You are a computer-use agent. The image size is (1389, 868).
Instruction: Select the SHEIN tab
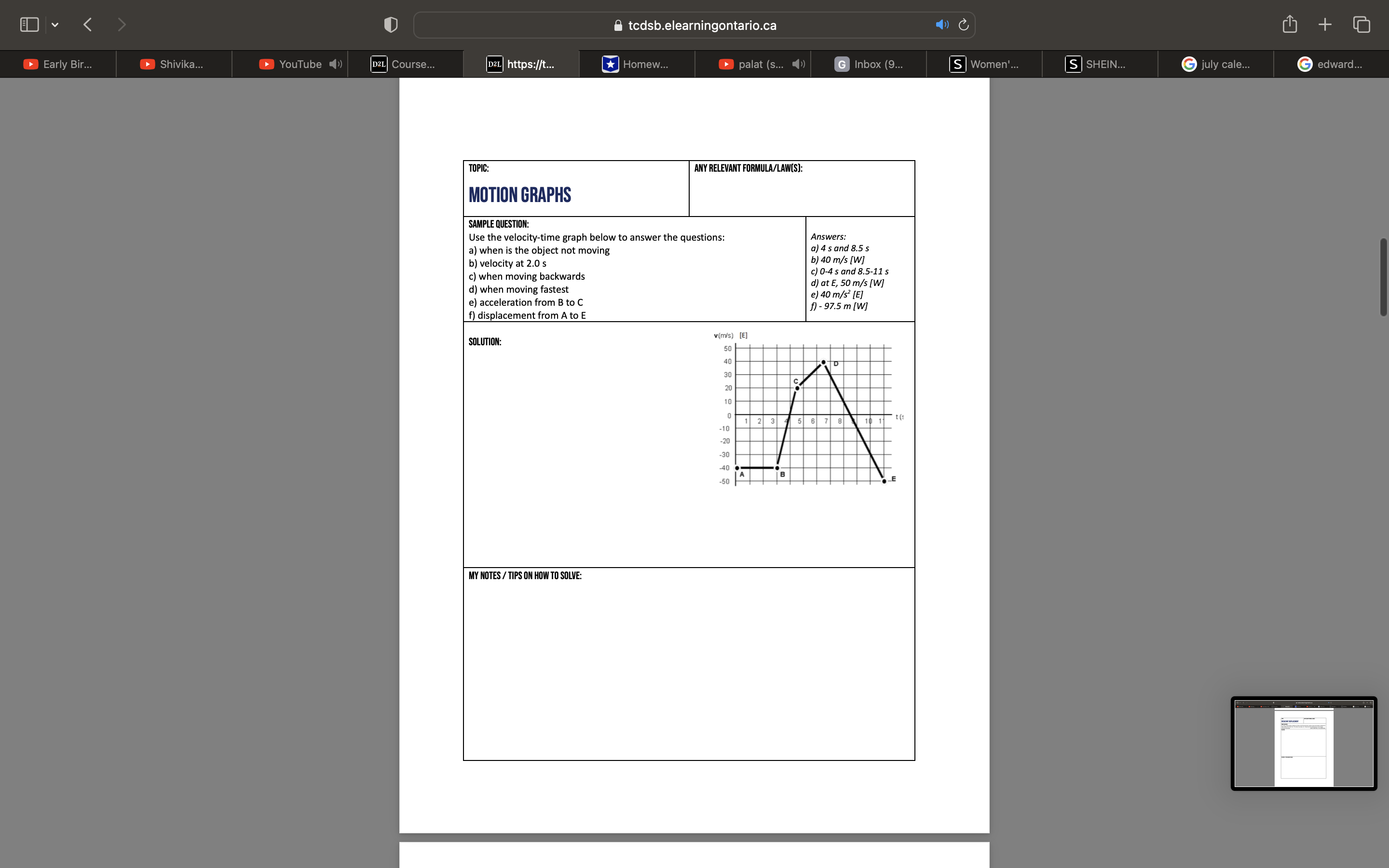click(1099, 64)
